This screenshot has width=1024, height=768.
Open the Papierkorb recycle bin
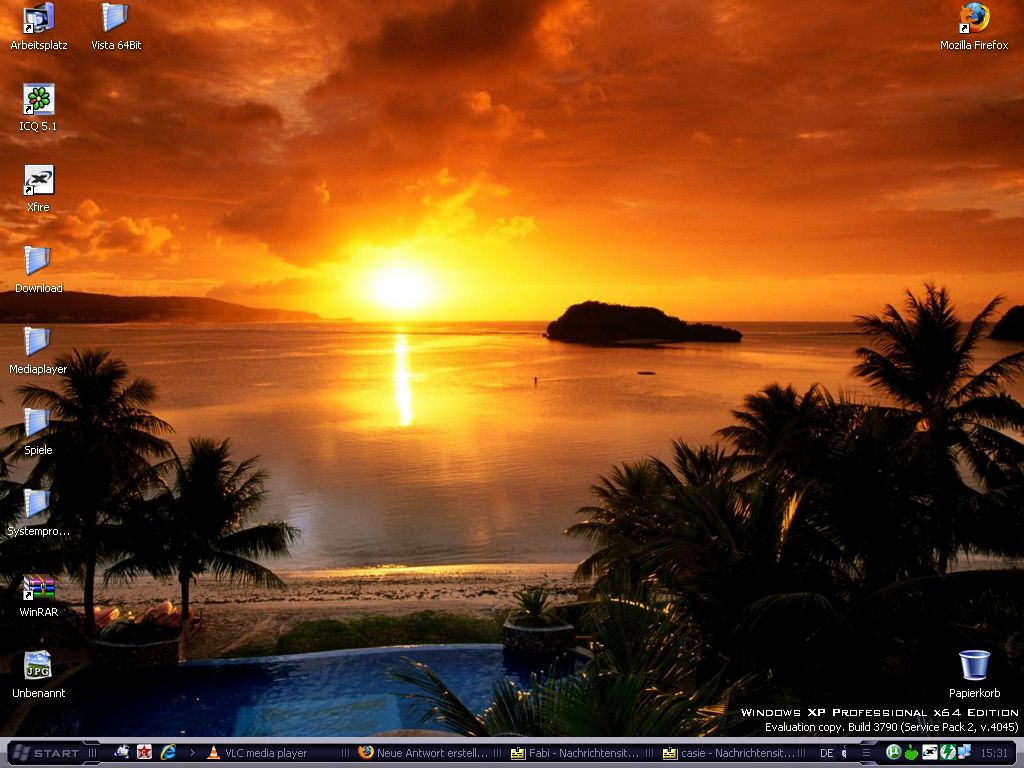[974, 666]
